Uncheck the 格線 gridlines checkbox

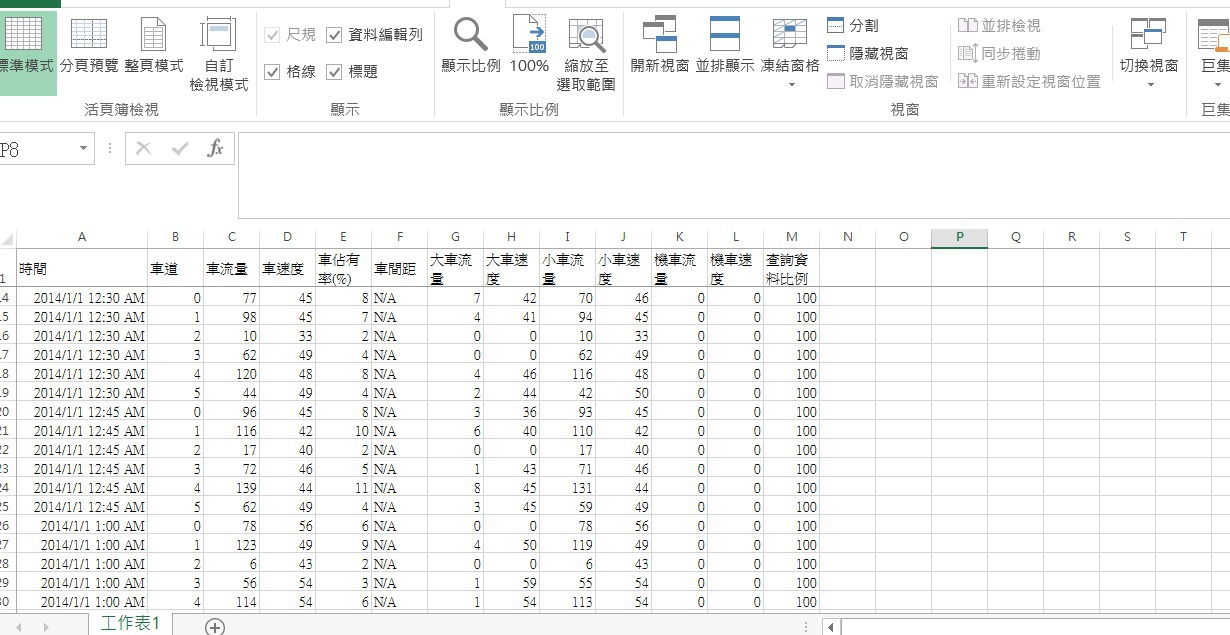pyautogui.click(x=272, y=72)
